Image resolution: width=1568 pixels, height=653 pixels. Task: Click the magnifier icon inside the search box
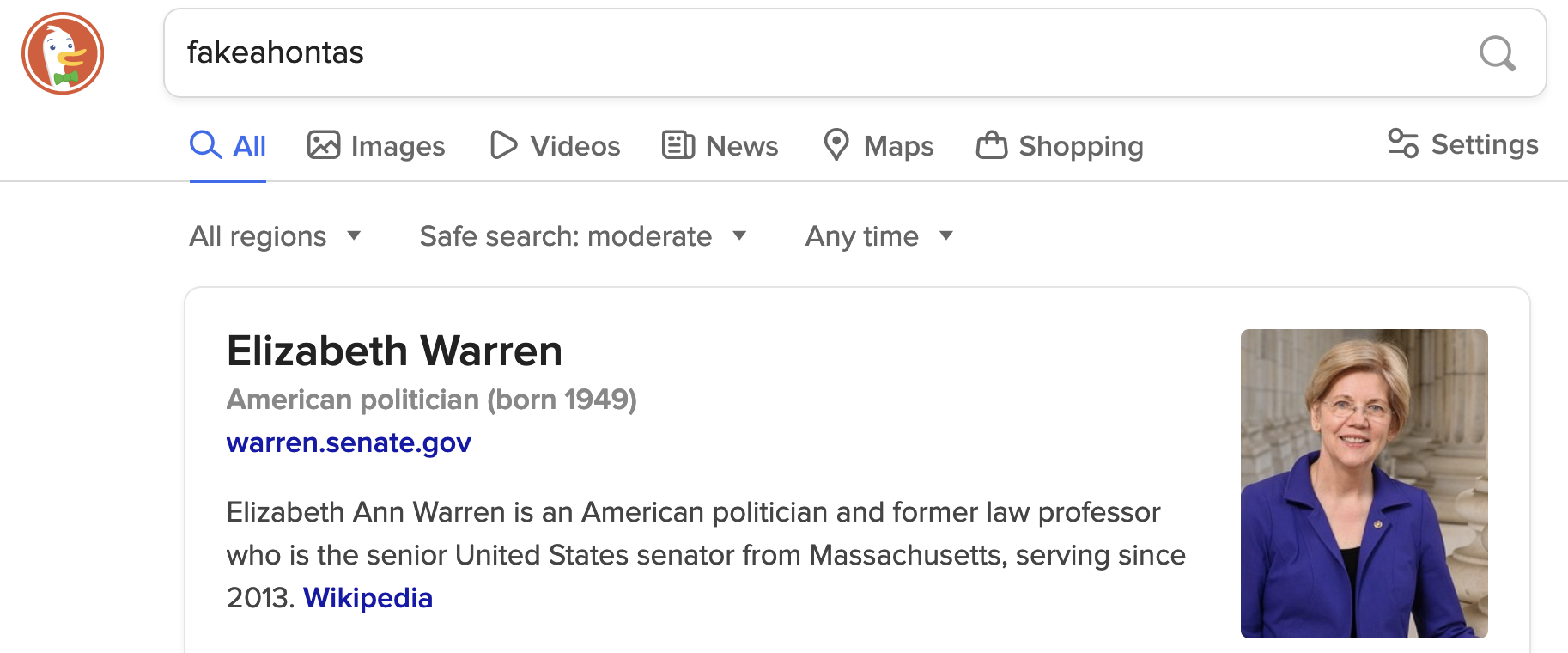[1497, 53]
